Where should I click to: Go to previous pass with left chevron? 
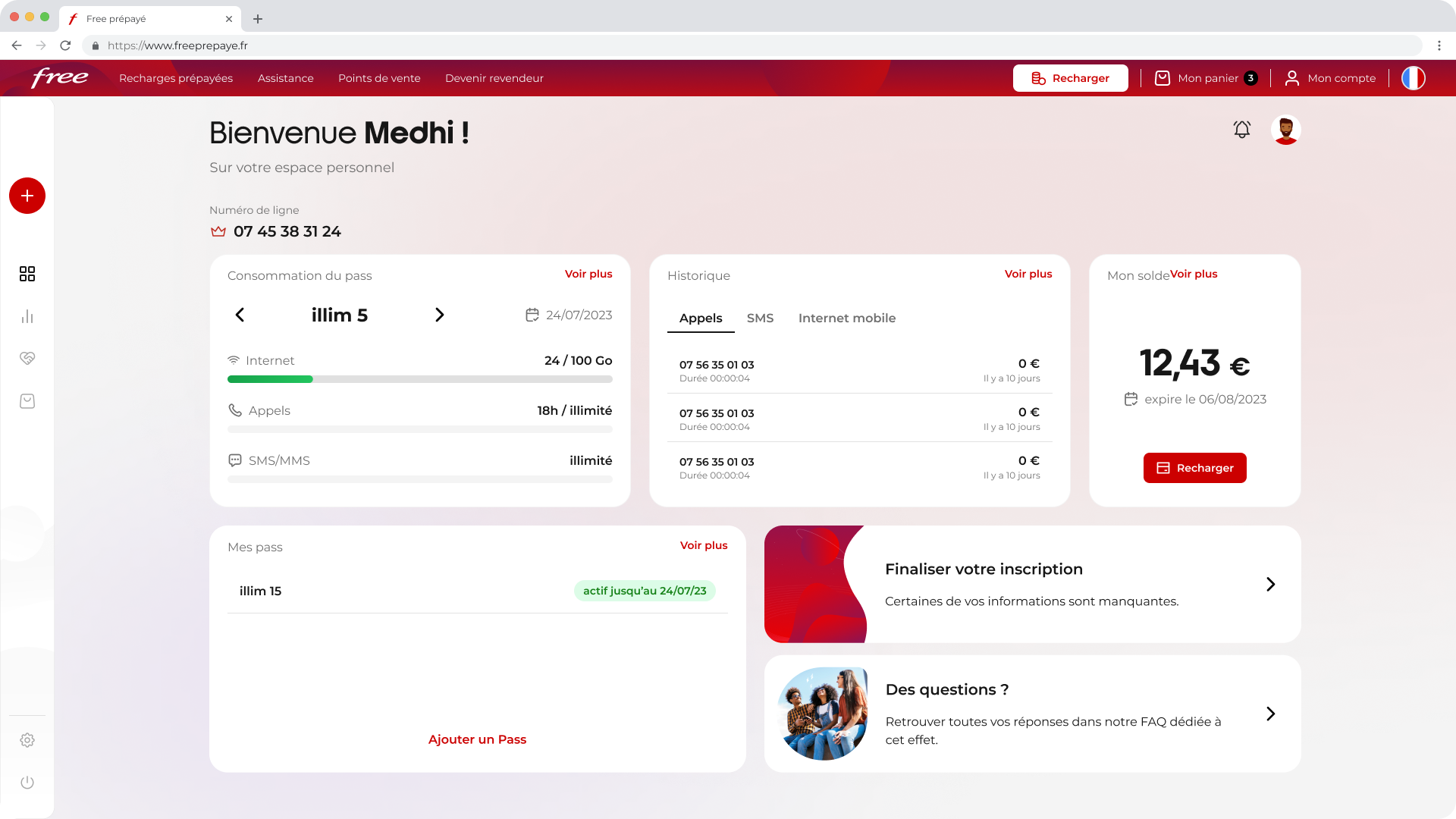pyautogui.click(x=240, y=315)
